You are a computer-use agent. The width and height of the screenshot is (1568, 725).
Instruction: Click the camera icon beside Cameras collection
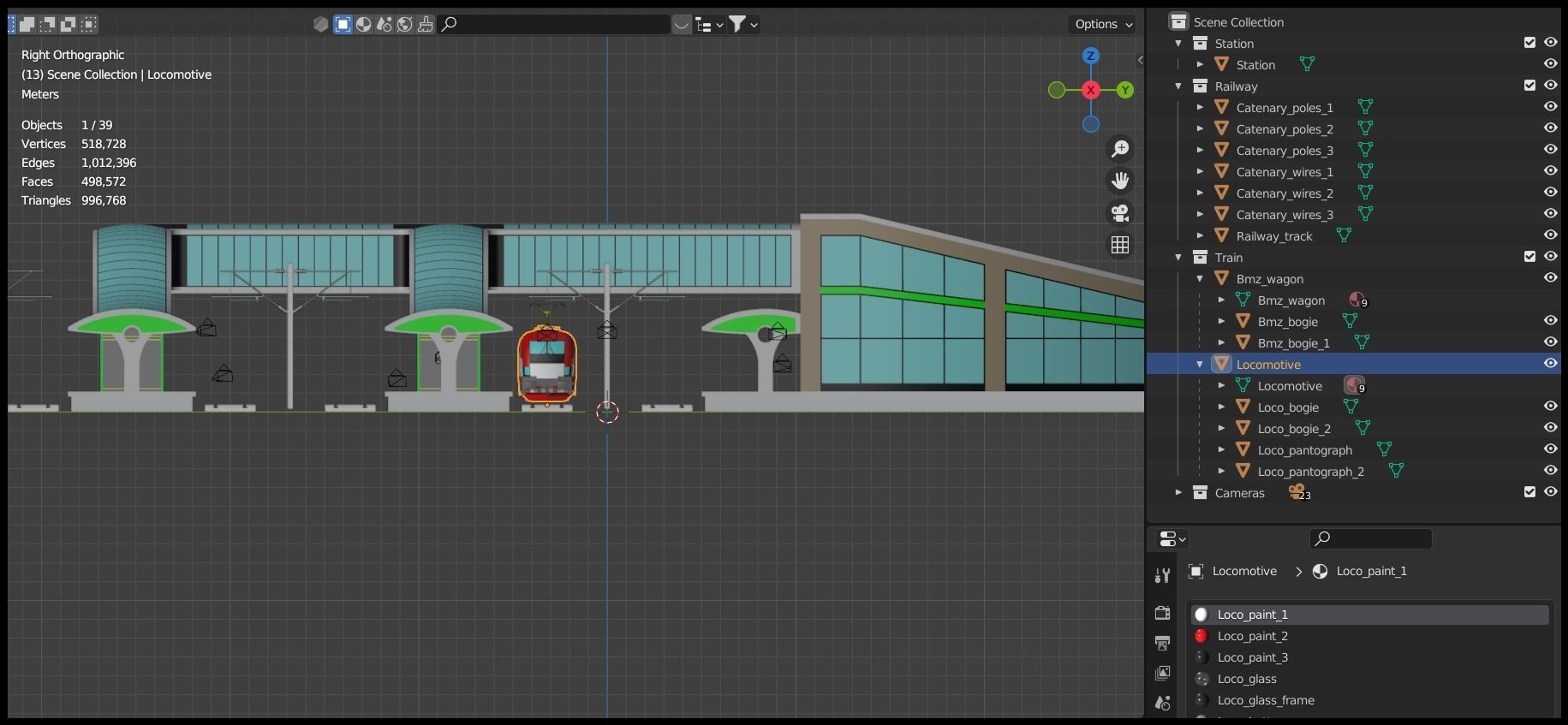click(1299, 492)
